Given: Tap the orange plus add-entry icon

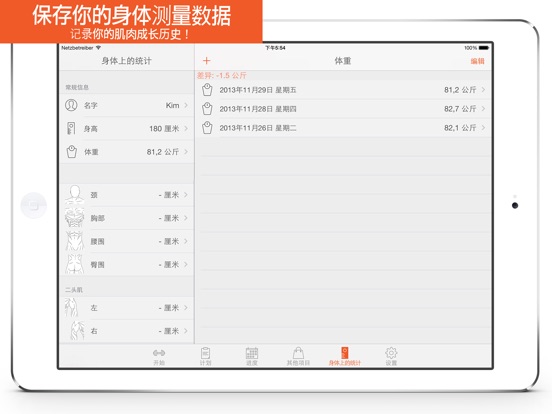Looking at the screenshot, I should point(206,61).
